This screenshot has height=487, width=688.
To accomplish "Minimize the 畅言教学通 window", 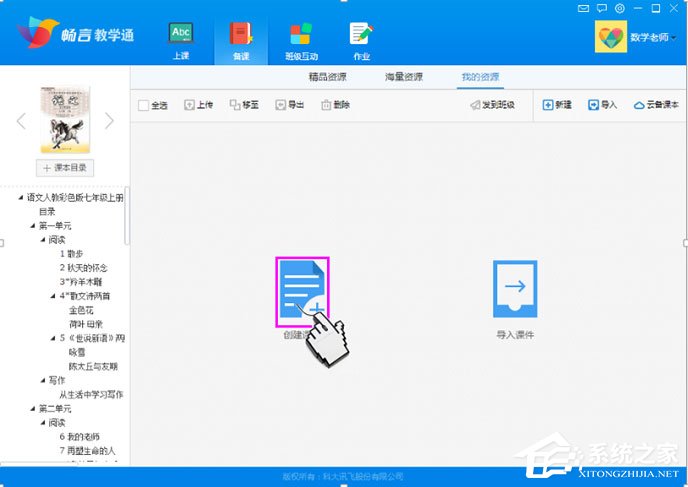I will 638,8.
